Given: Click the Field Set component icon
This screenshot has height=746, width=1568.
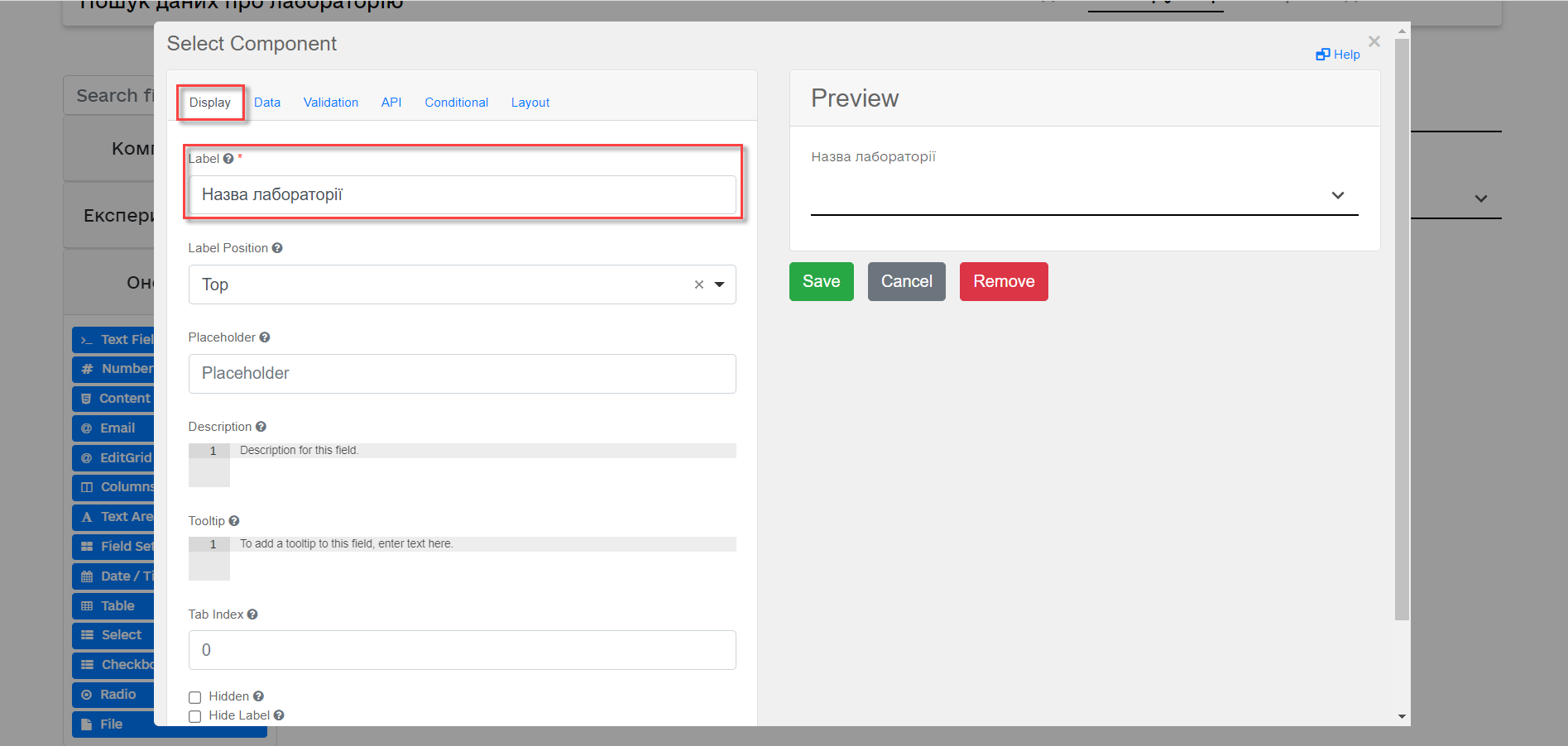Looking at the screenshot, I should coord(87,547).
